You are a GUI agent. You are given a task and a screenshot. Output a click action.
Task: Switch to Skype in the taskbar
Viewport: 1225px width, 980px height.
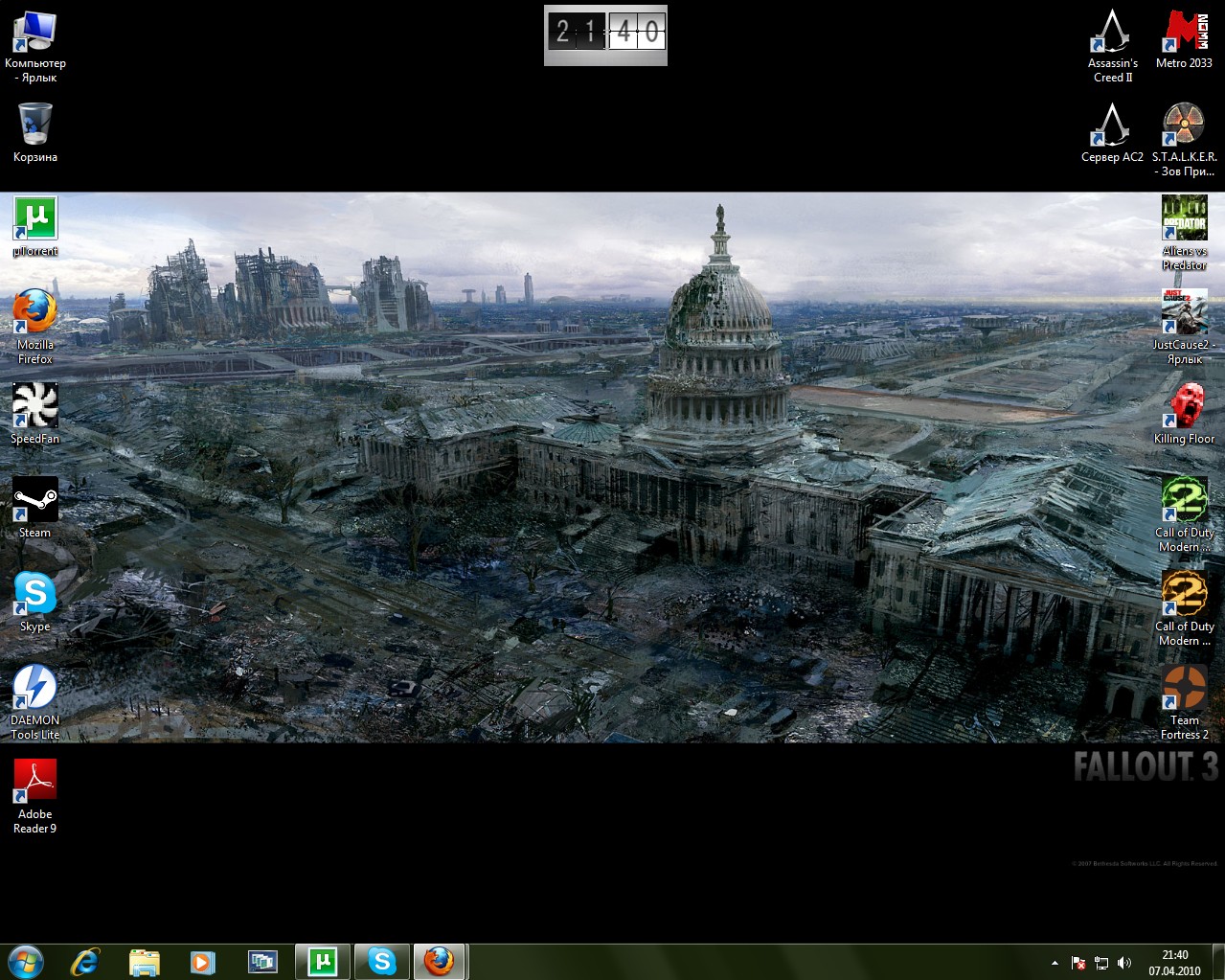click(x=382, y=962)
